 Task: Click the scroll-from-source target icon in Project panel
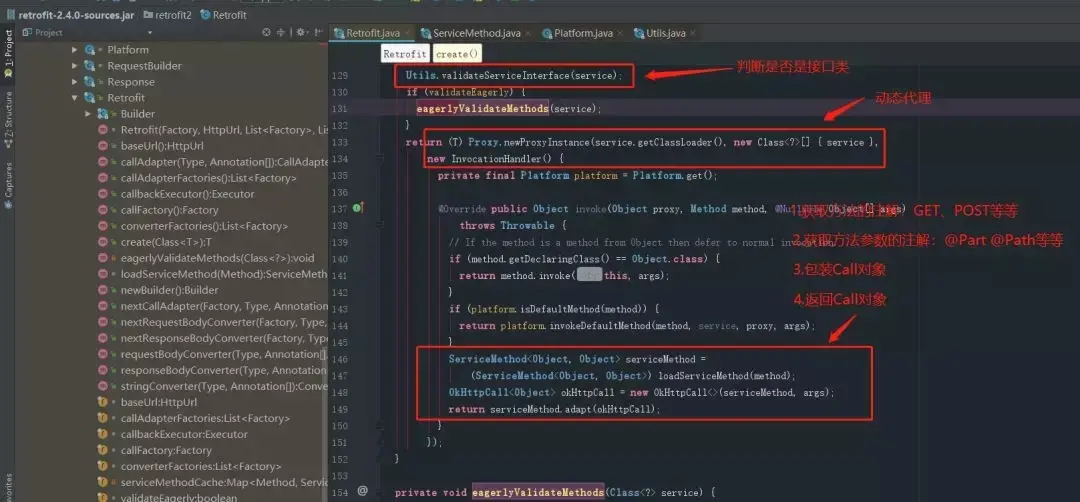pyautogui.click(x=267, y=32)
